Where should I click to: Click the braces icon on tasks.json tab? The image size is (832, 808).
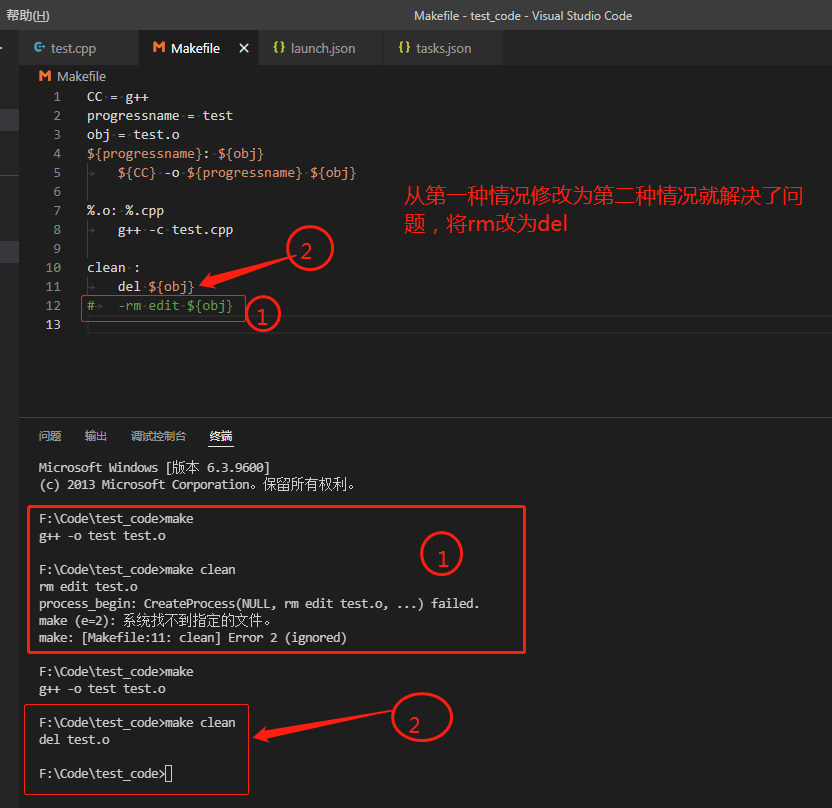pyautogui.click(x=404, y=47)
